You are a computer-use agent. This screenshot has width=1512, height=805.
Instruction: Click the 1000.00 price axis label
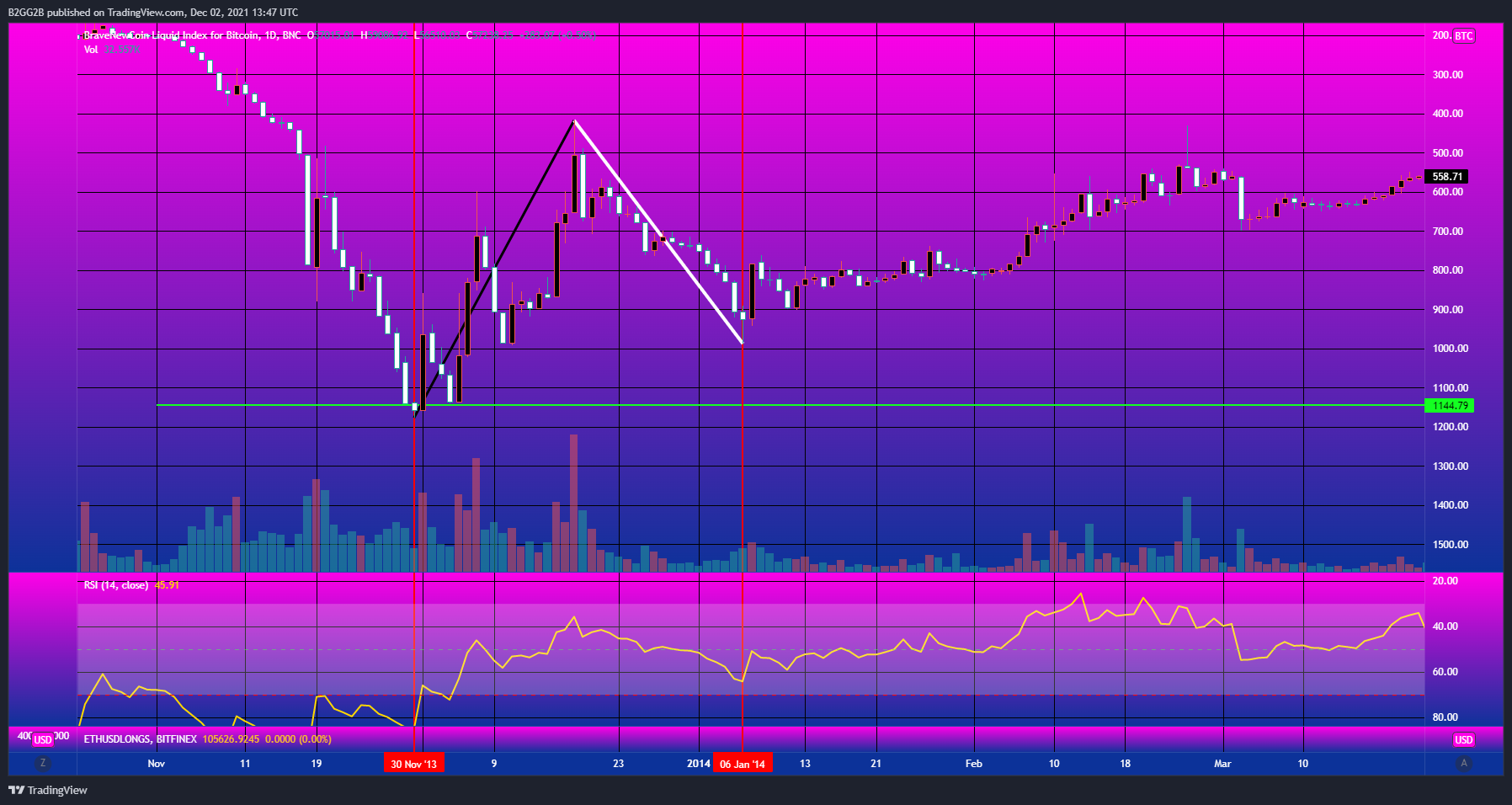pos(1450,349)
